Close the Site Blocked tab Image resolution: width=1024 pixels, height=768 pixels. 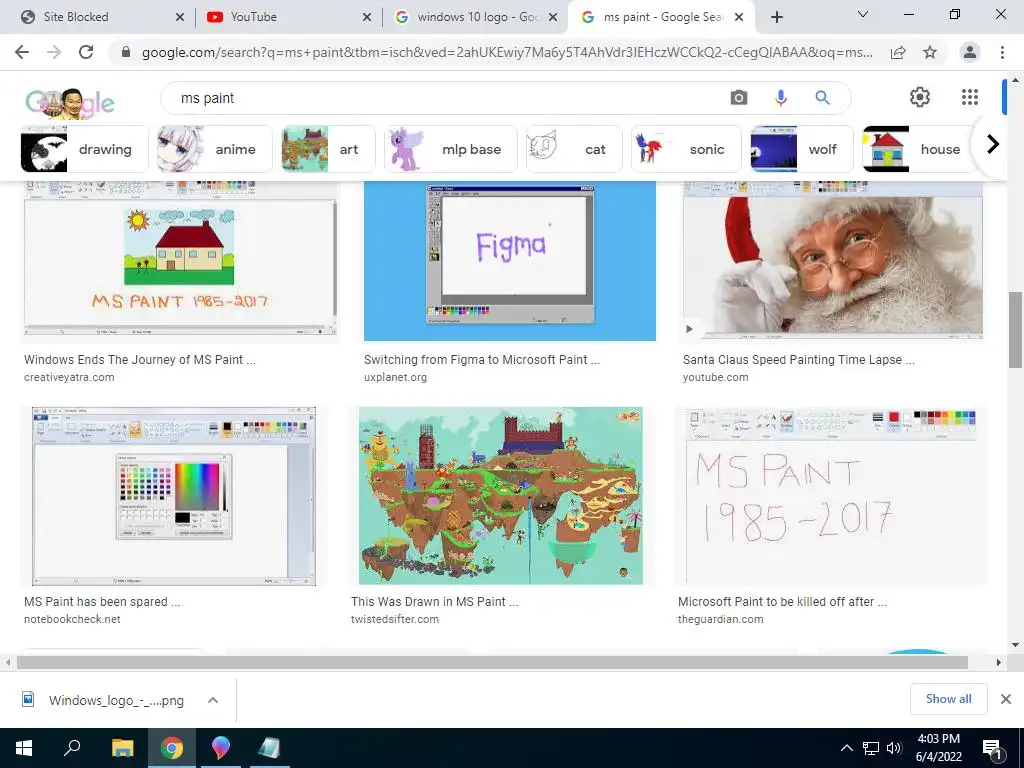(x=180, y=17)
